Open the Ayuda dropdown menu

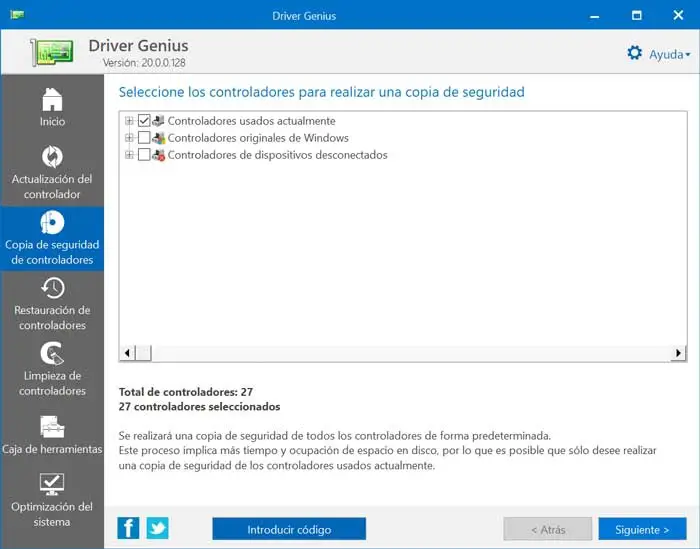(x=669, y=54)
